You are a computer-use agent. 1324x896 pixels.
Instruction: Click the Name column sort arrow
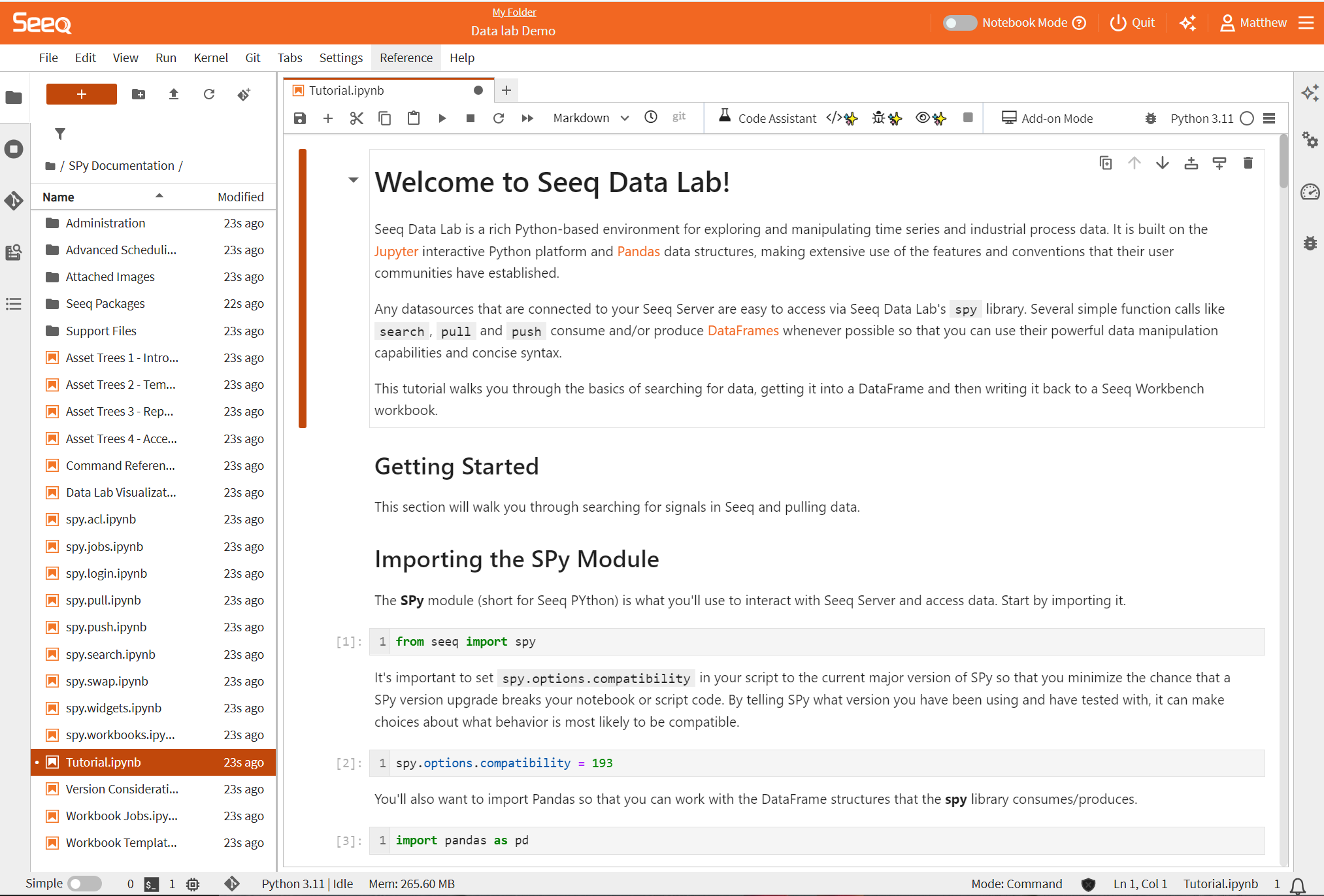tap(159, 195)
